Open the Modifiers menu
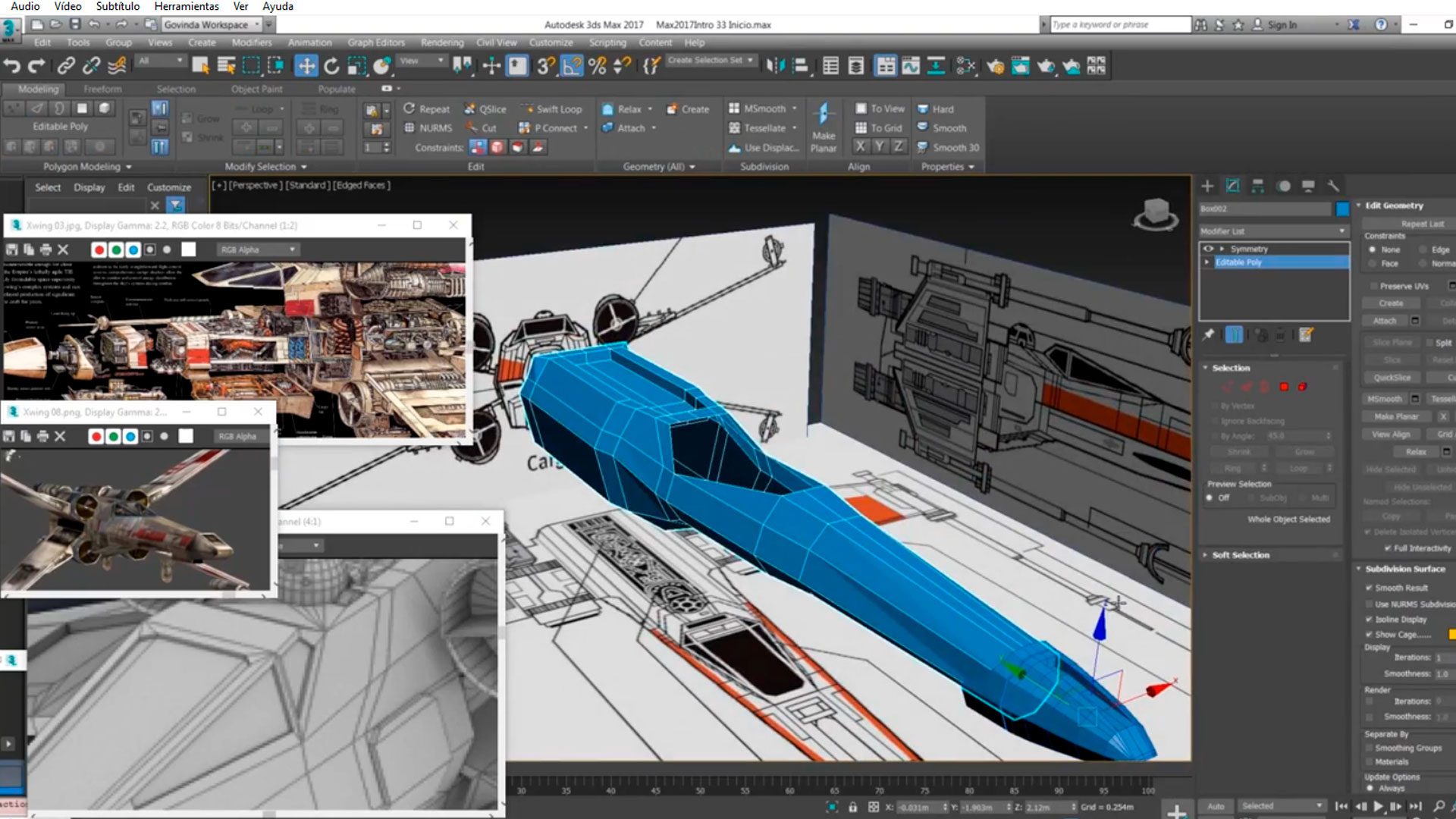The image size is (1456, 819). click(252, 42)
